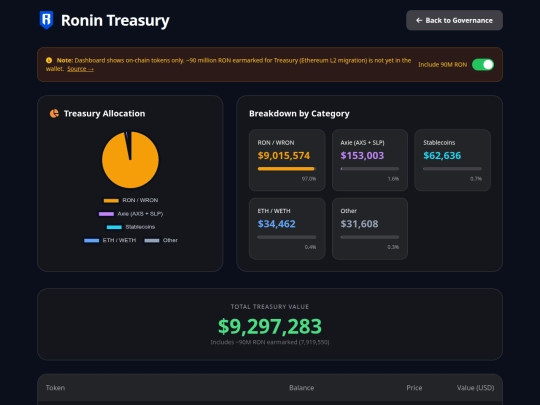Select the Axie (AXS + SLP) category card
Image resolution: width=540 pixels, height=405 pixels.
pyautogui.click(x=370, y=160)
